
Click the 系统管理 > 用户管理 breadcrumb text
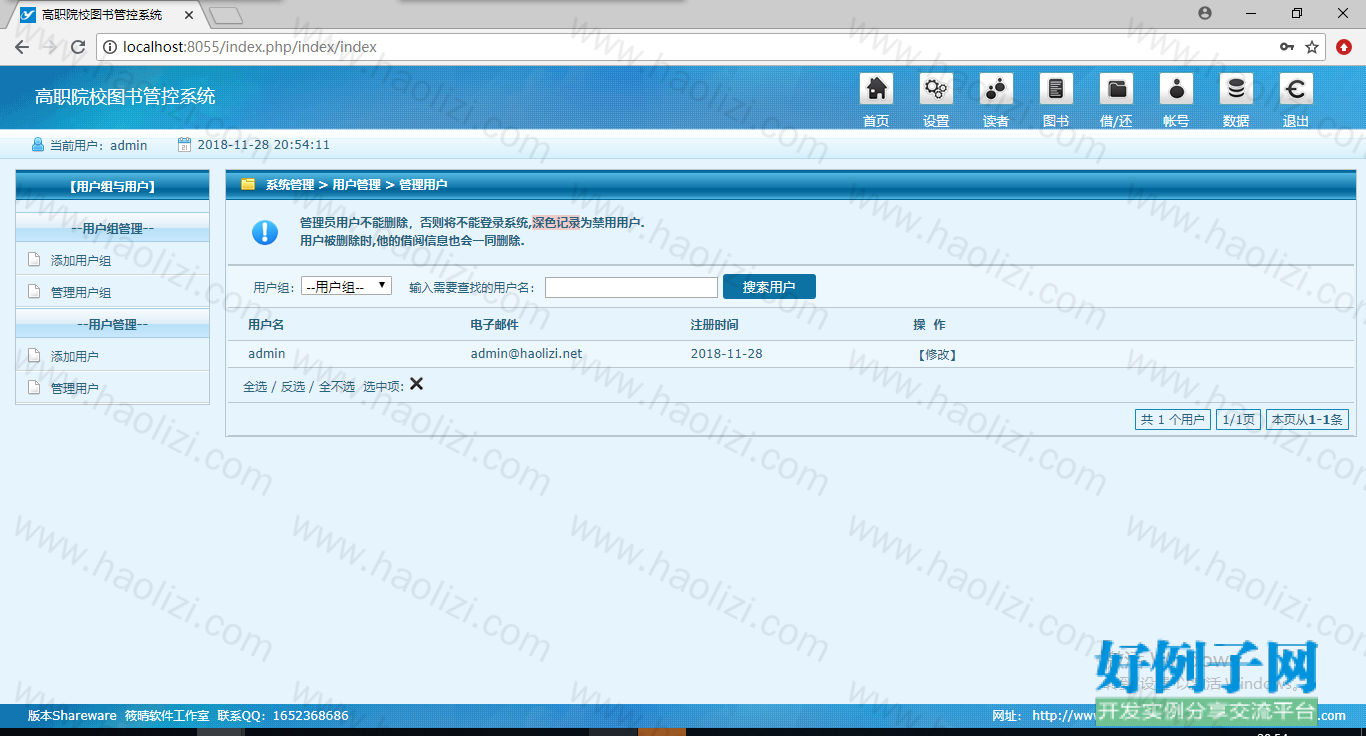pos(323,185)
